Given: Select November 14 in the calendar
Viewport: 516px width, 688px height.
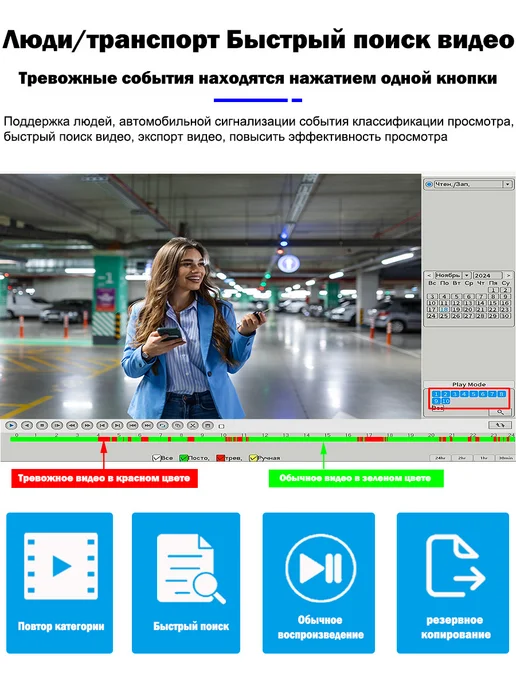Looking at the screenshot, I should point(481,303).
